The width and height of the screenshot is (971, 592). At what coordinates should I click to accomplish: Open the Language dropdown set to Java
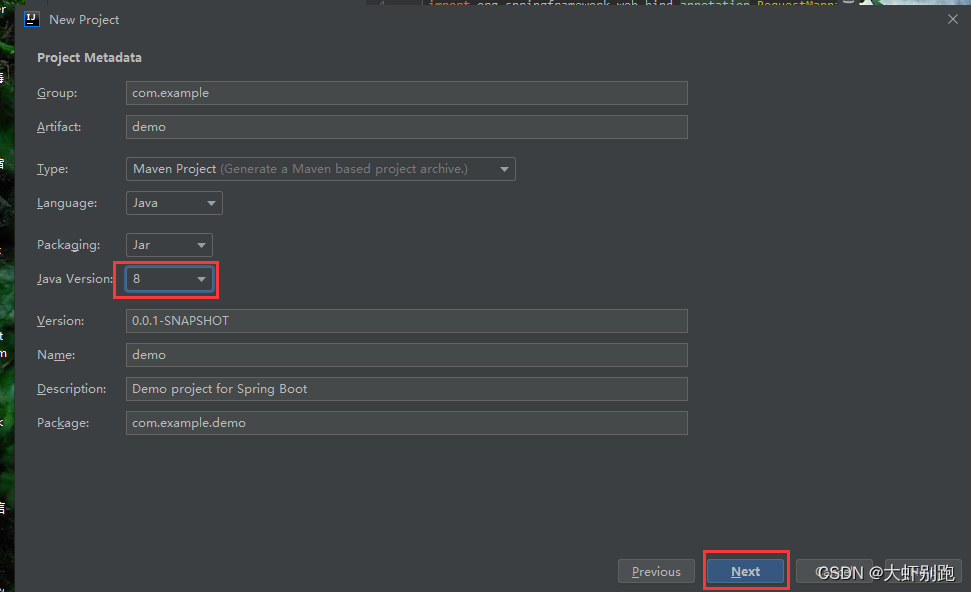(174, 203)
